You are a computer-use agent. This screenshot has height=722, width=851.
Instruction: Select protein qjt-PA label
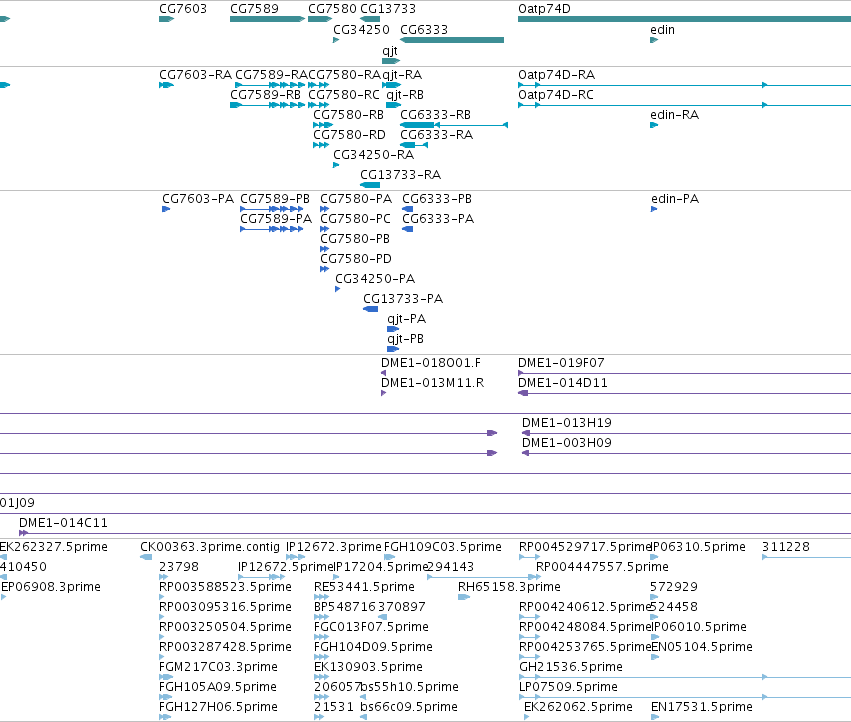coord(407,319)
